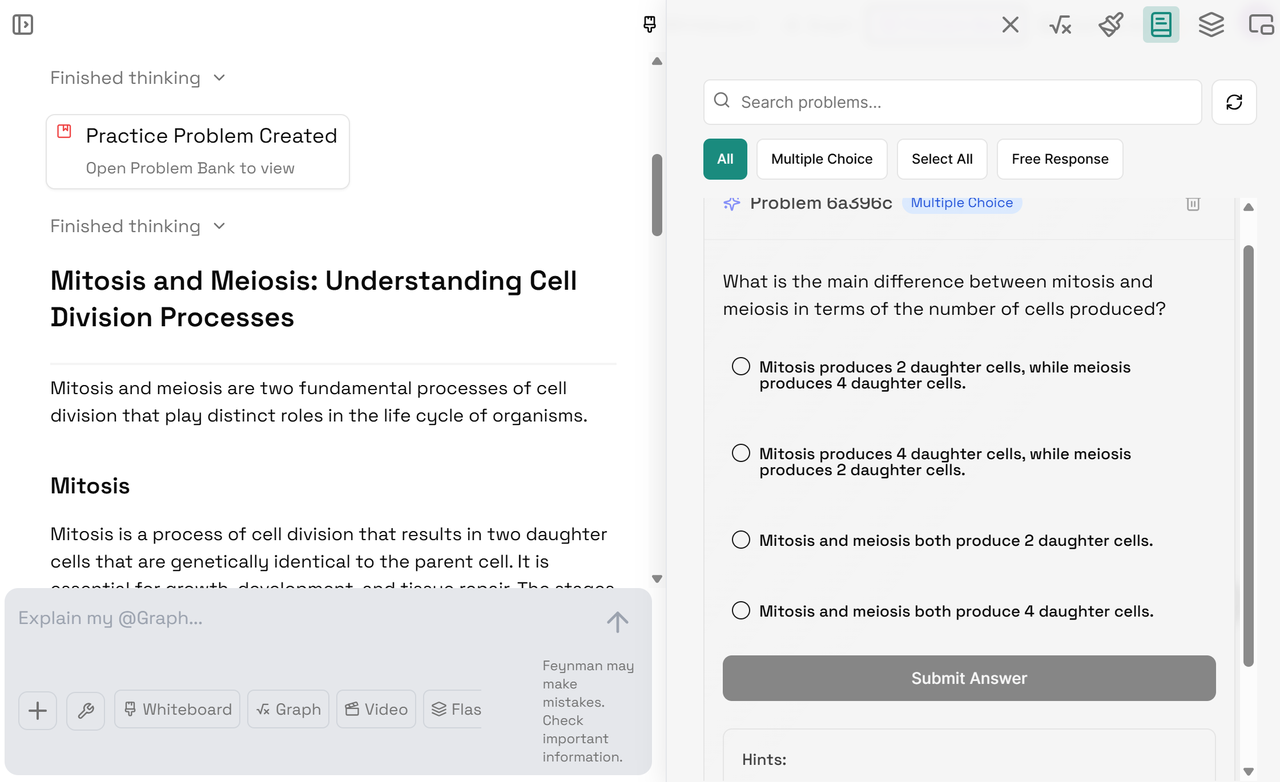Image resolution: width=1280 pixels, height=782 pixels.
Task: Expand the second 'Finished thinking' section
Action: coord(138,226)
